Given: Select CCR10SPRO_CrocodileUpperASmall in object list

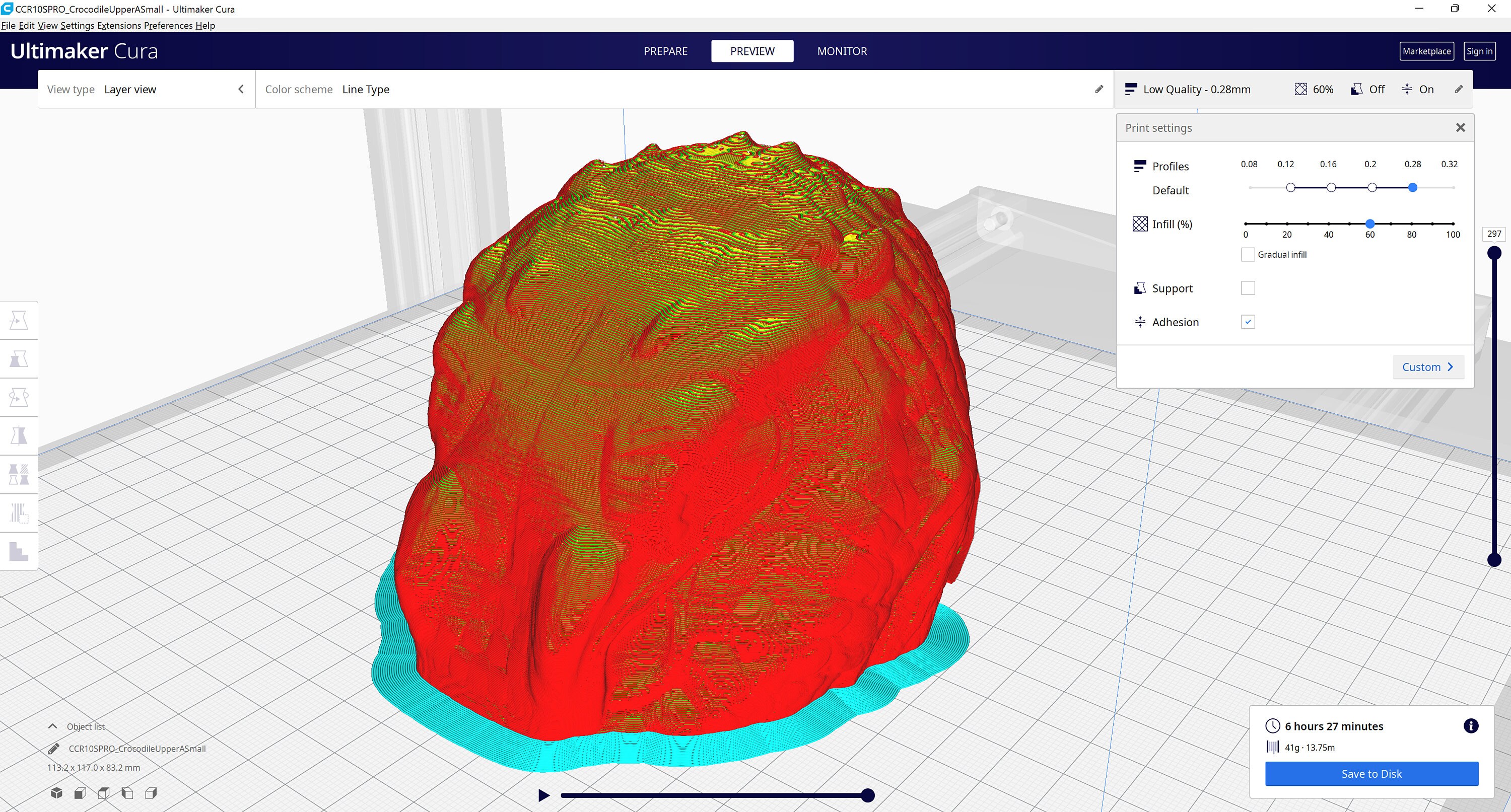Looking at the screenshot, I should pos(138,749).
